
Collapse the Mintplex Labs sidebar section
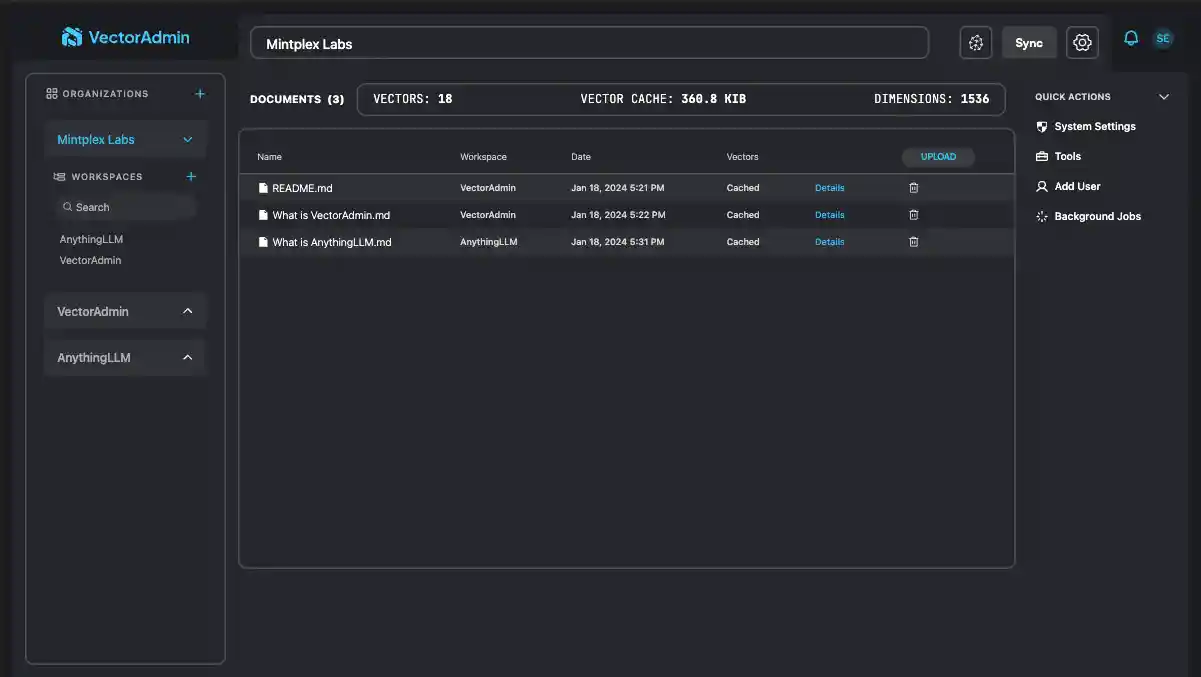[x=187, y=139]
